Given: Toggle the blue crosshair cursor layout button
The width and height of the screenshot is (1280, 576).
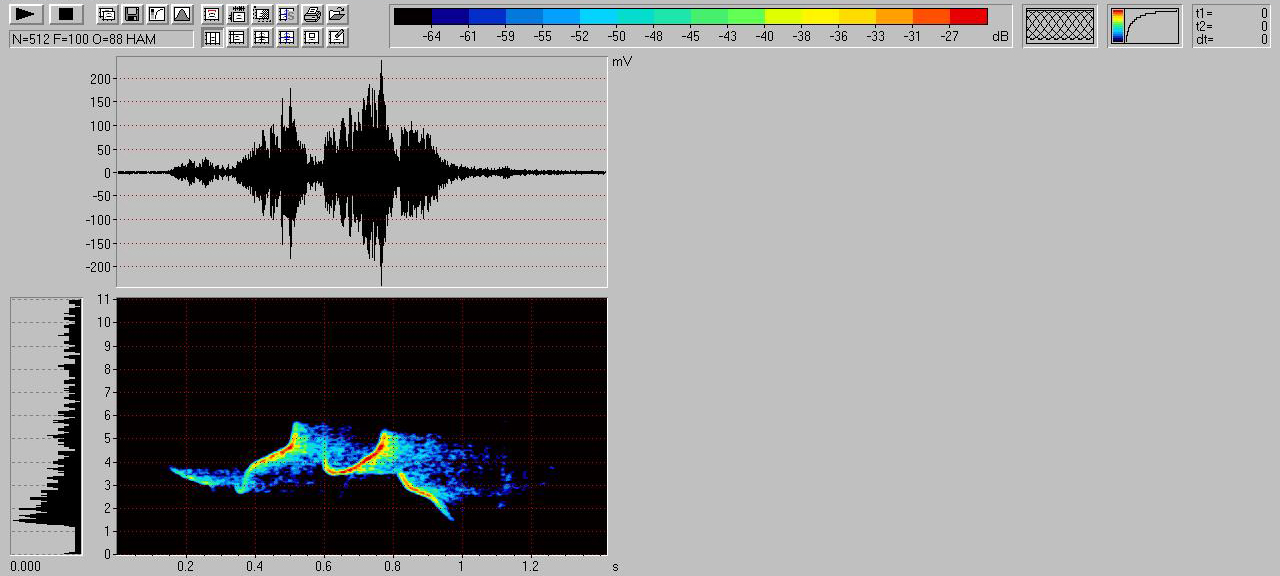Looking at the screenshot, I should coord(287,38).
